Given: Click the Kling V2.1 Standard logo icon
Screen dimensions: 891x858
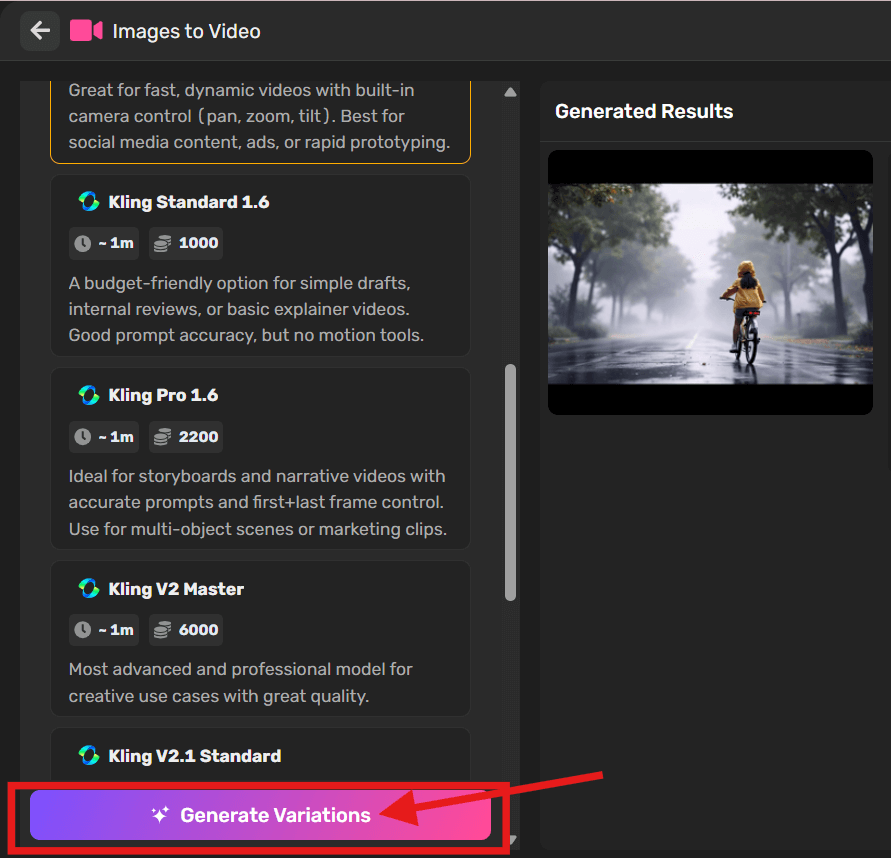Looking at the screenshot, I should tap(89, 755).
